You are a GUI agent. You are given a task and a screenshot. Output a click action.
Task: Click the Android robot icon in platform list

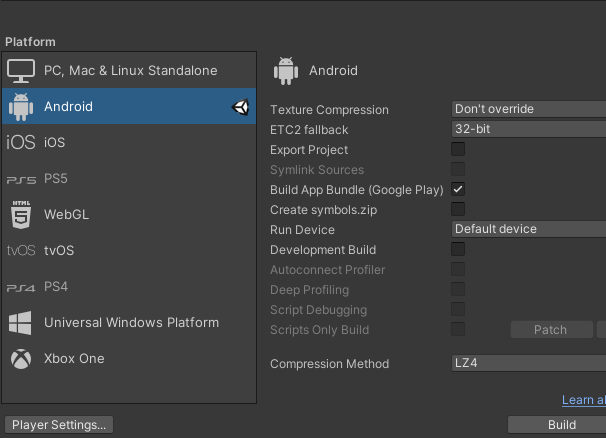(21, 107)
